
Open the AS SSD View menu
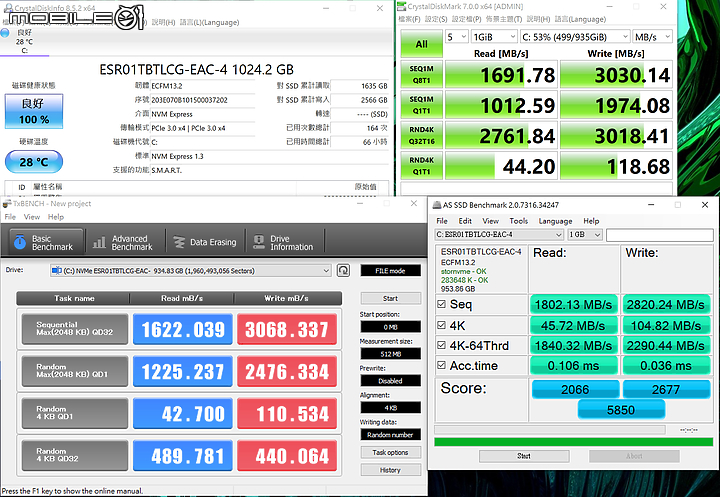point(490,221)
